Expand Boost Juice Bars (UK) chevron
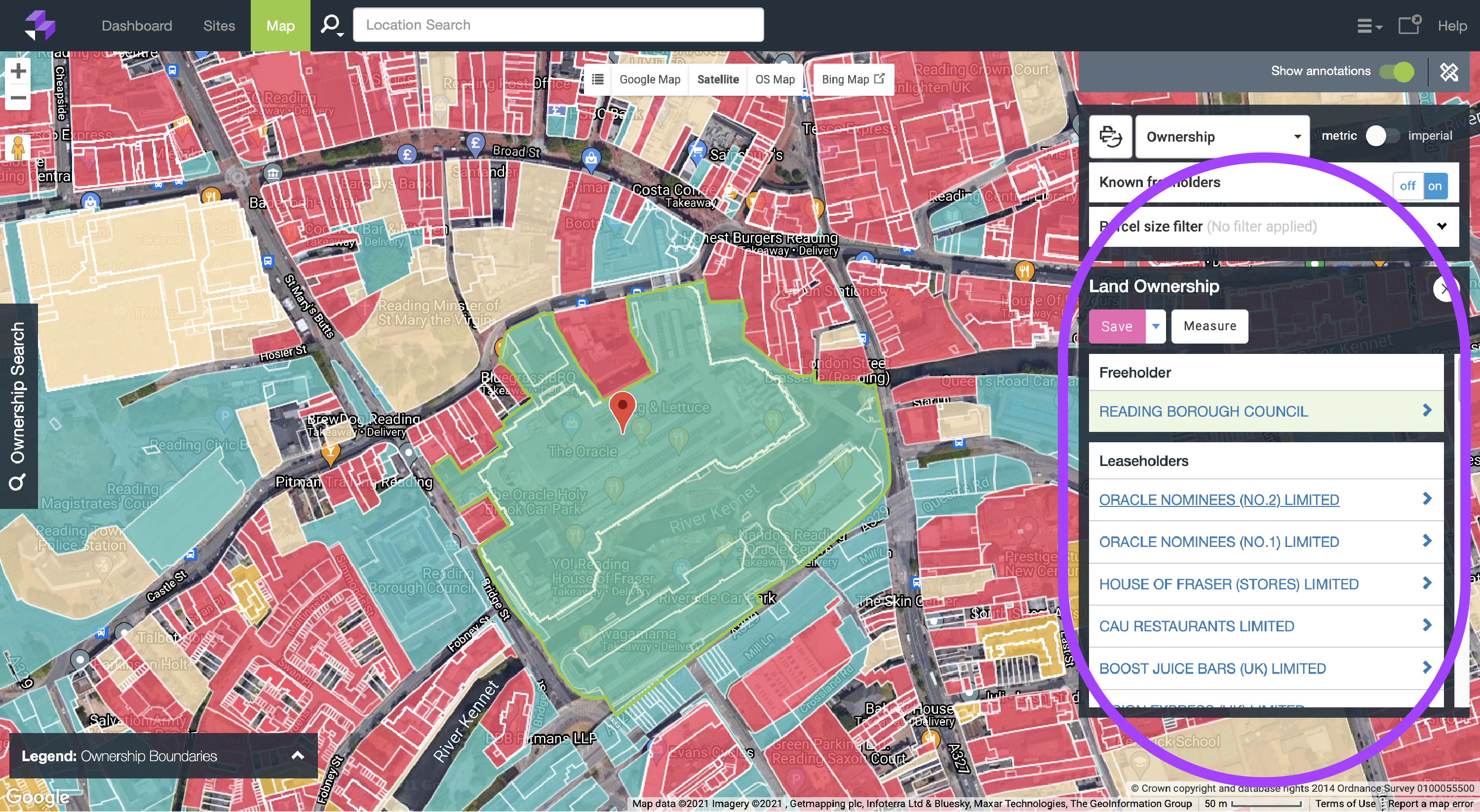 point(1427,667)
